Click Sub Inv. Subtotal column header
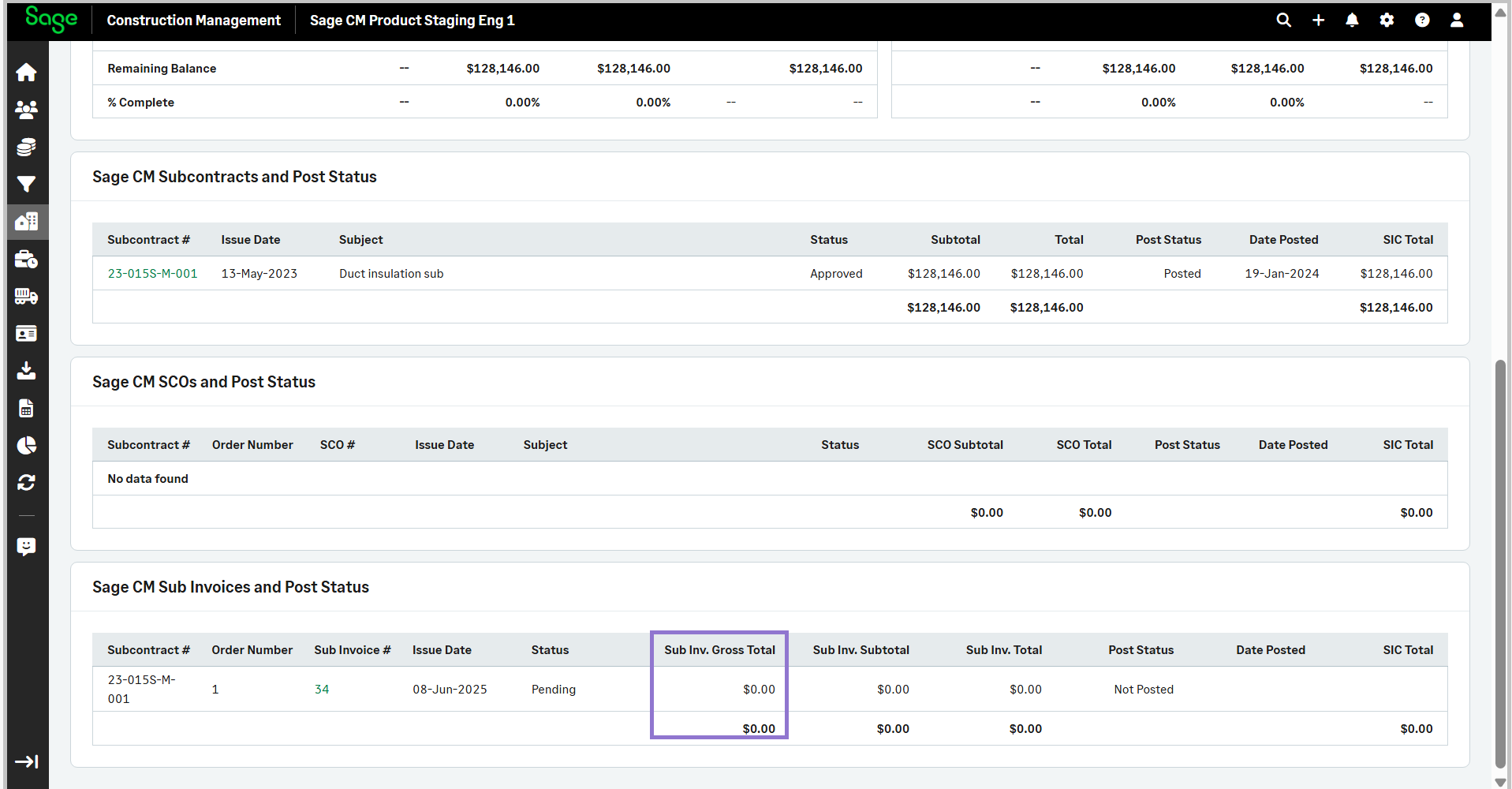The width and height of the screenshot is (1512, 789). pyautogui.click(x=861, y=650)
